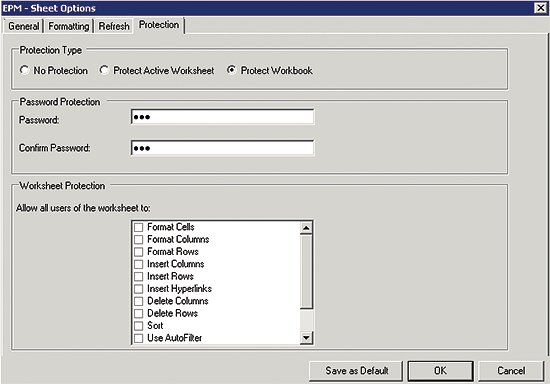Open the General tab
This screenshot has width=550, height=384.
24,26
